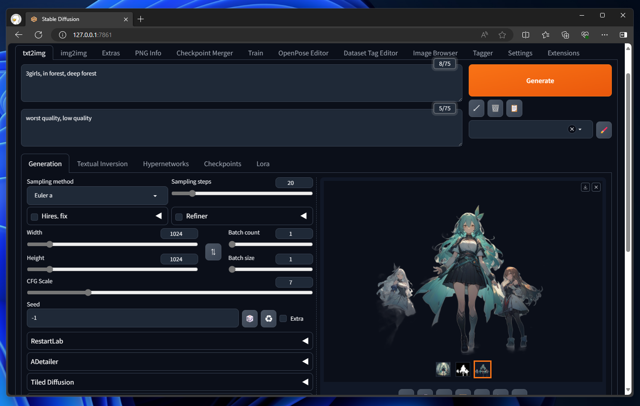Open the Settings tab
Viewport: 640px width, 406px height.
520,53
